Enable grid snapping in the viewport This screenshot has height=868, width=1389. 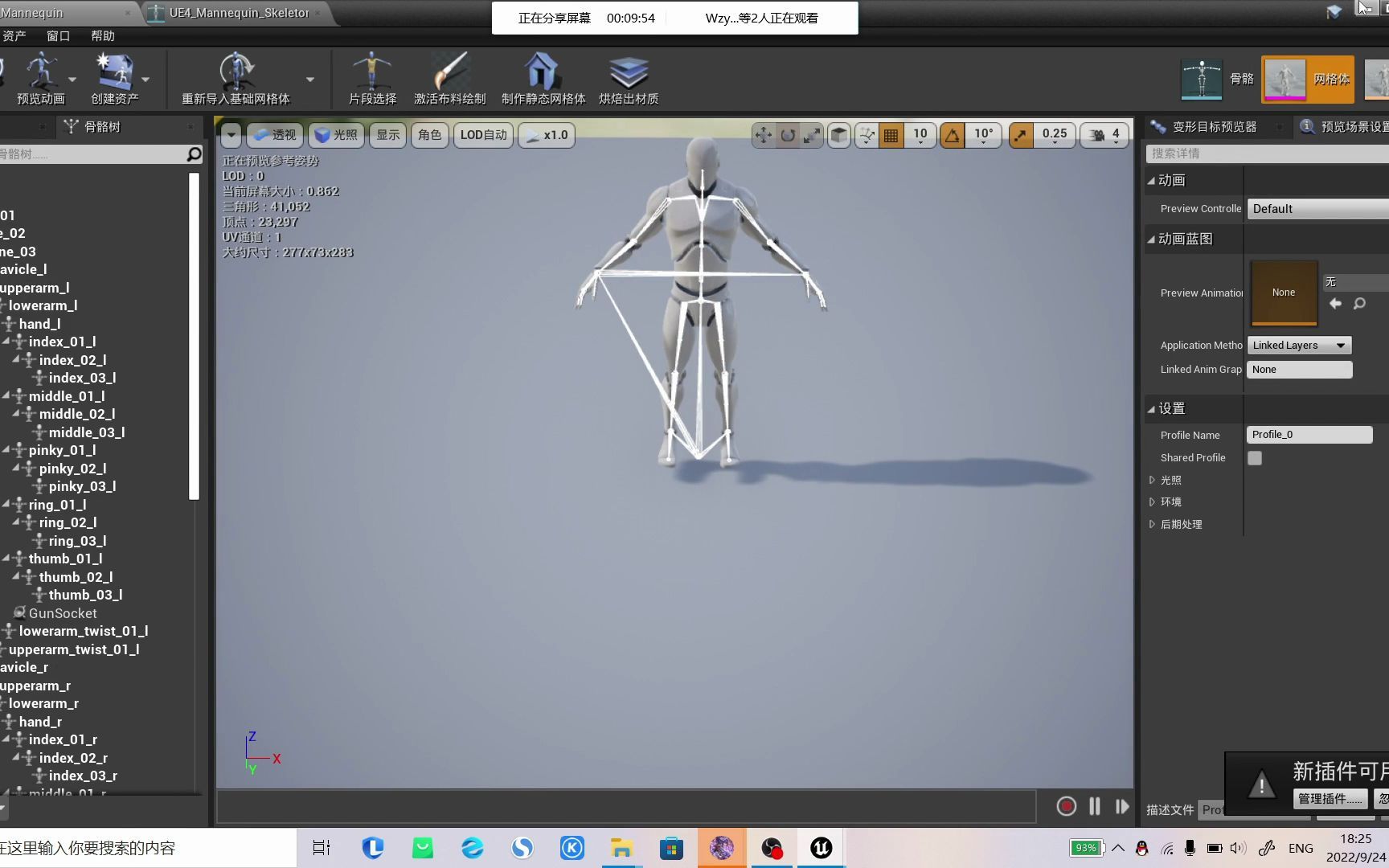coord(891,135)
